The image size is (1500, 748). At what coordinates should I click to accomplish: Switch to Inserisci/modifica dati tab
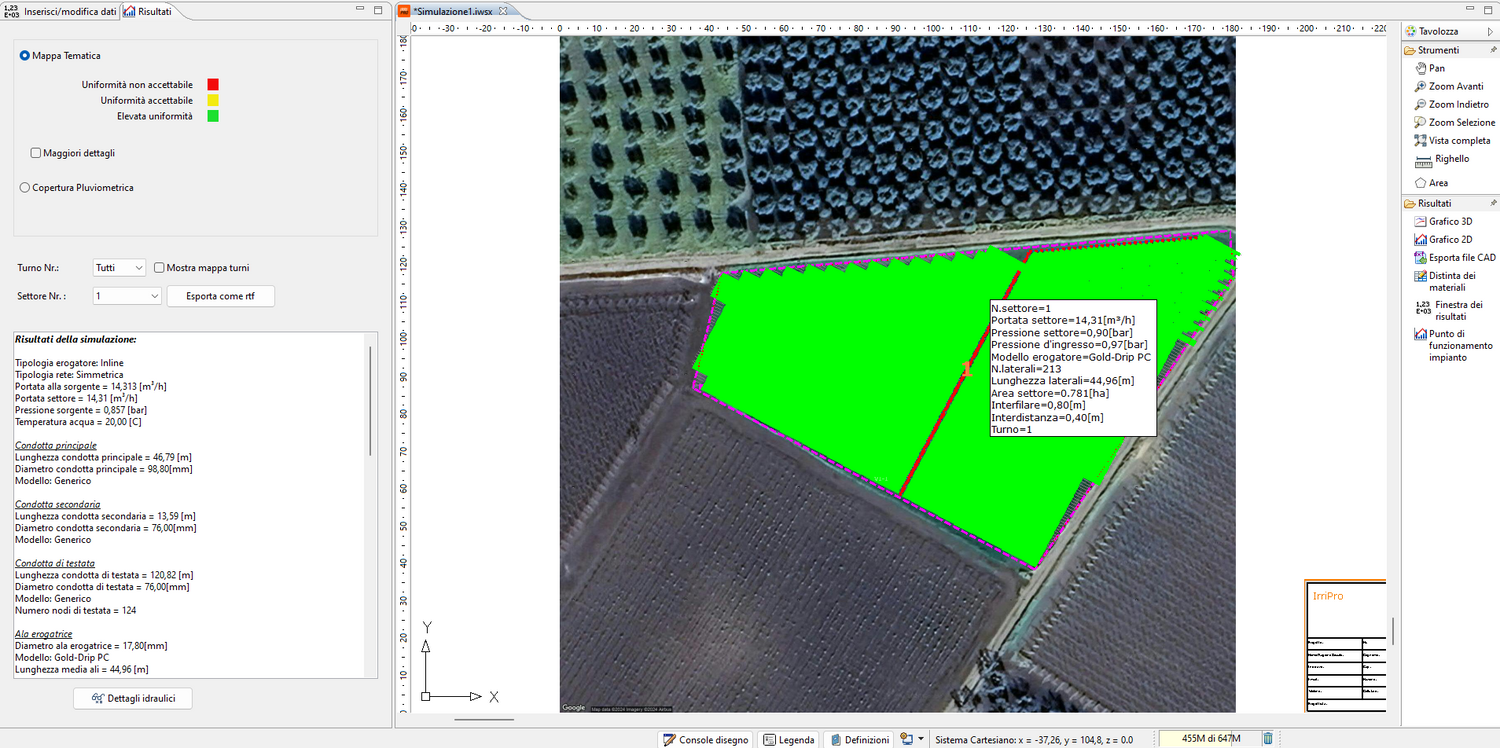click(x=61, y=11)
